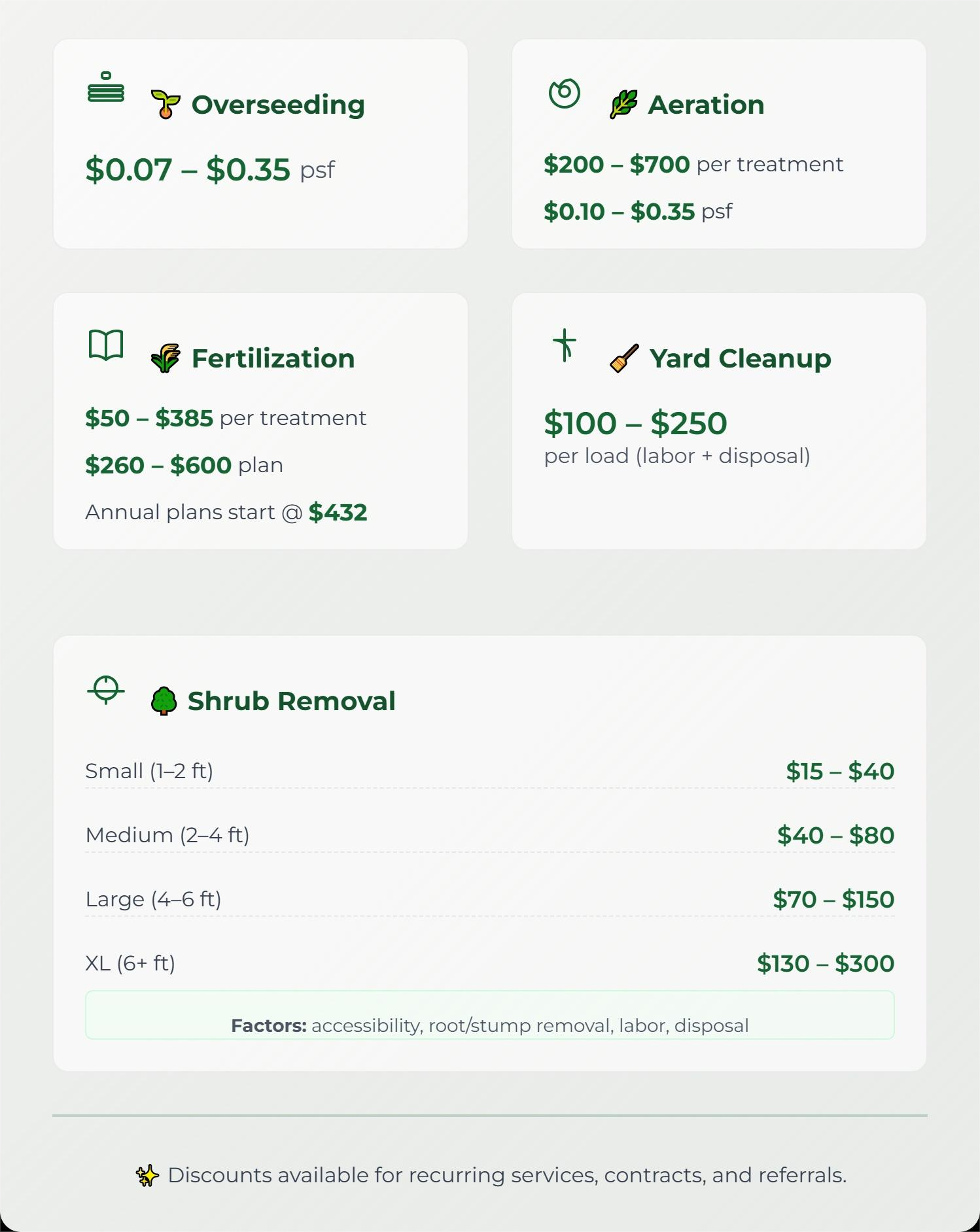Click the crosshair target icon in Shrub Removal
This screenshot has width=980, height=1232.
[106, 689]
